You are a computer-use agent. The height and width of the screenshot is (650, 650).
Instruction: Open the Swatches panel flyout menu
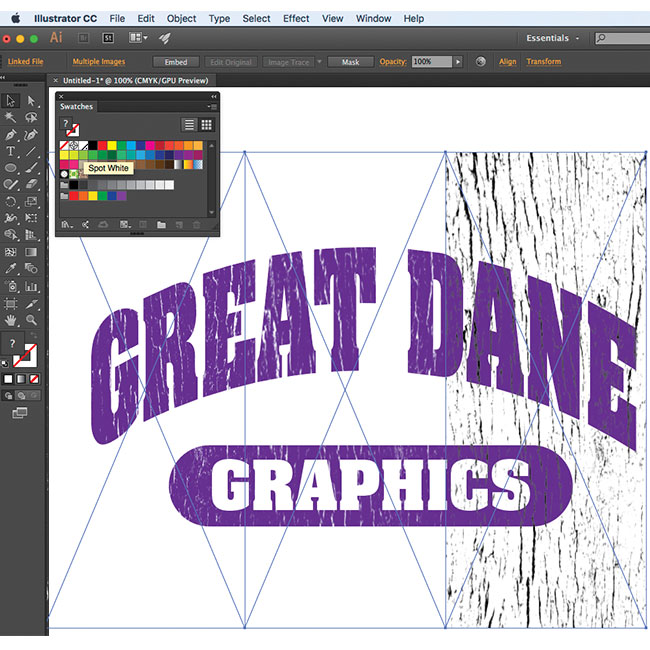(x=212, y=107)
